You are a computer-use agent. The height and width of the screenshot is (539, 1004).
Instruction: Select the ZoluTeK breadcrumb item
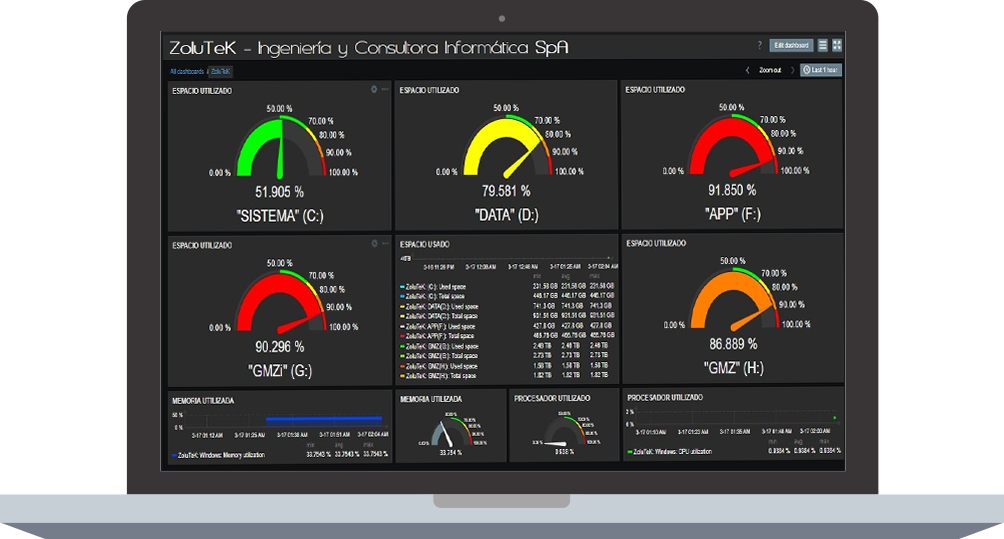[x=220, y=72]
